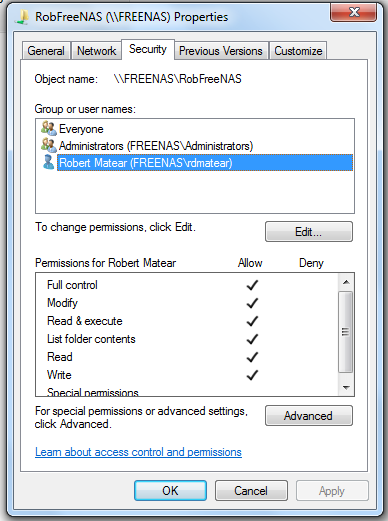Click the Edit... permissions button
This screenshot has height=521, width=388.
click(309, 231)
